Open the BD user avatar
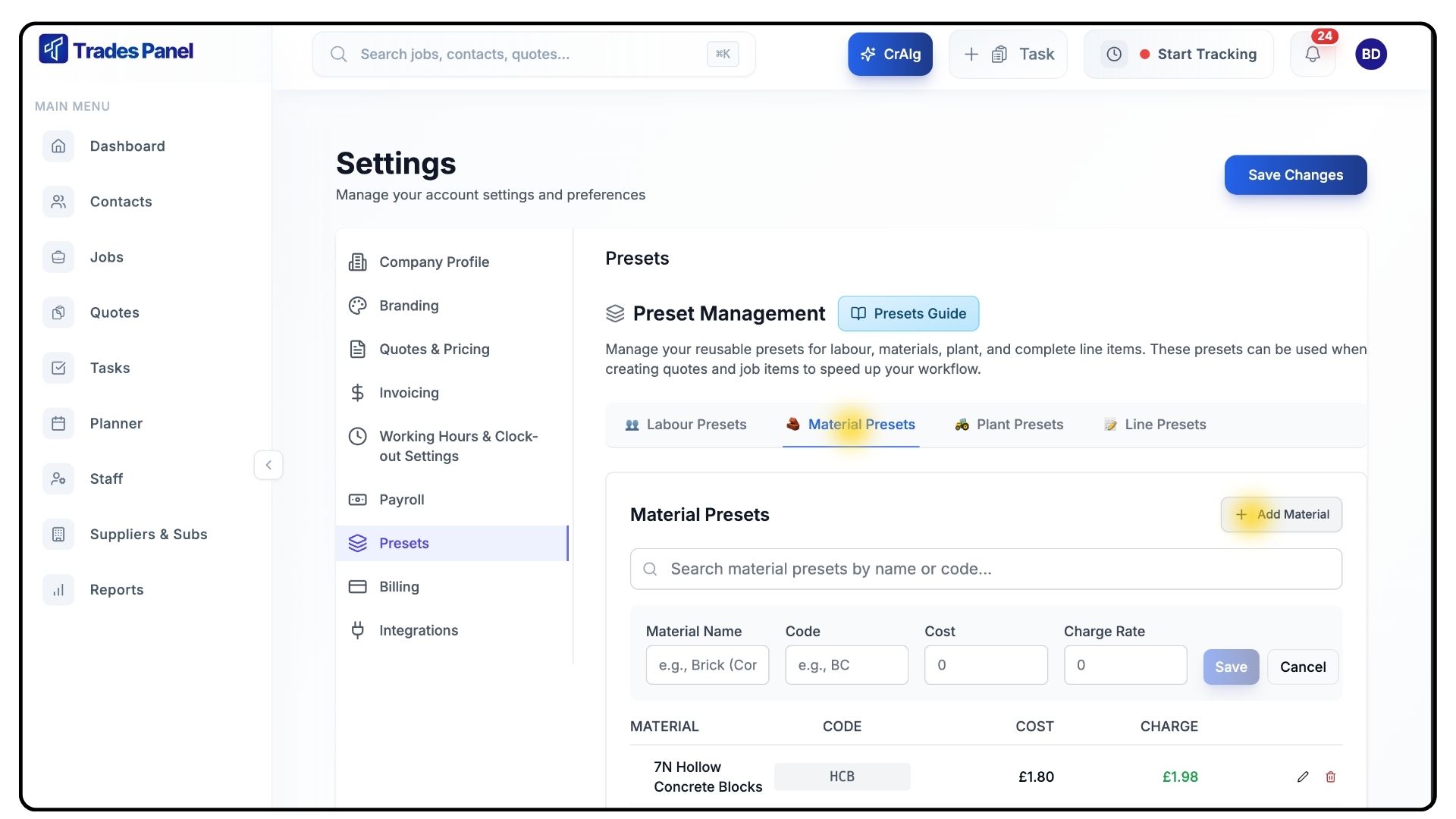The height and width of the screenshot is (819, 1456). coord(1370,54)
